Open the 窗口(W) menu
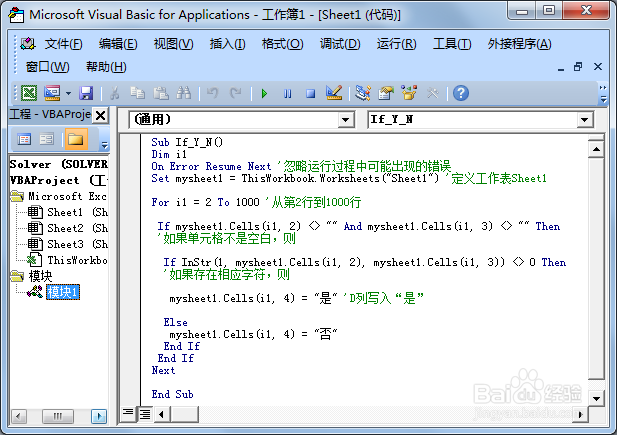 click(47, 67)
